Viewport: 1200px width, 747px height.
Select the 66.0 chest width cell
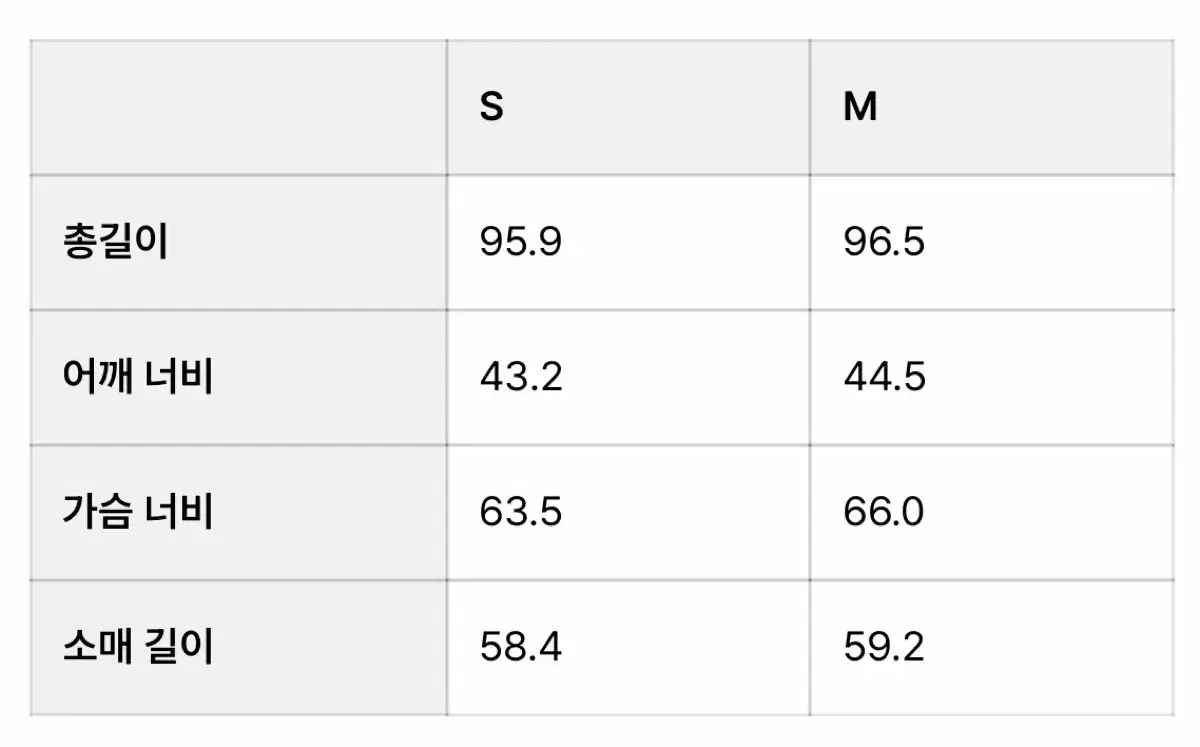992,513
